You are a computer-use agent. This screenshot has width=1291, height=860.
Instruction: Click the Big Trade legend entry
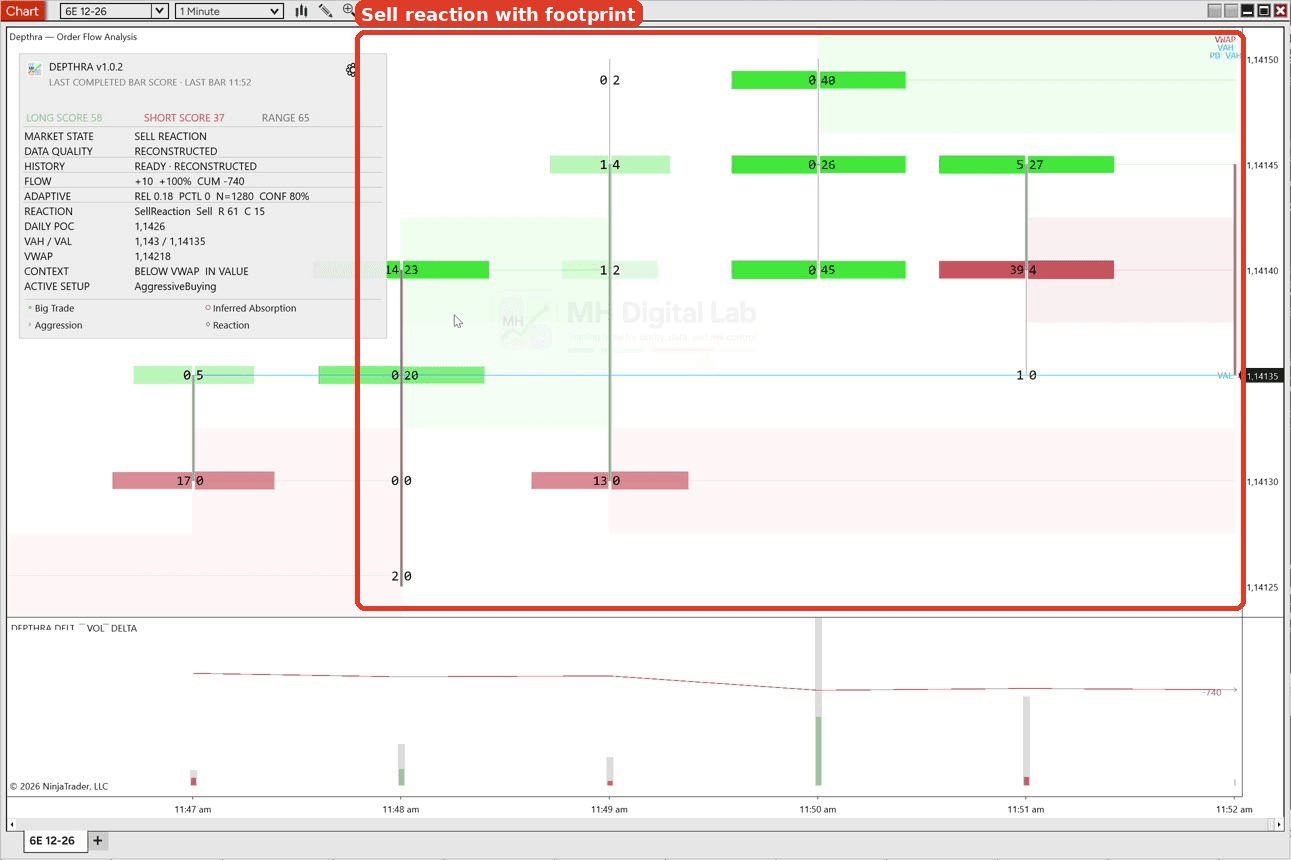click(51, 309)
